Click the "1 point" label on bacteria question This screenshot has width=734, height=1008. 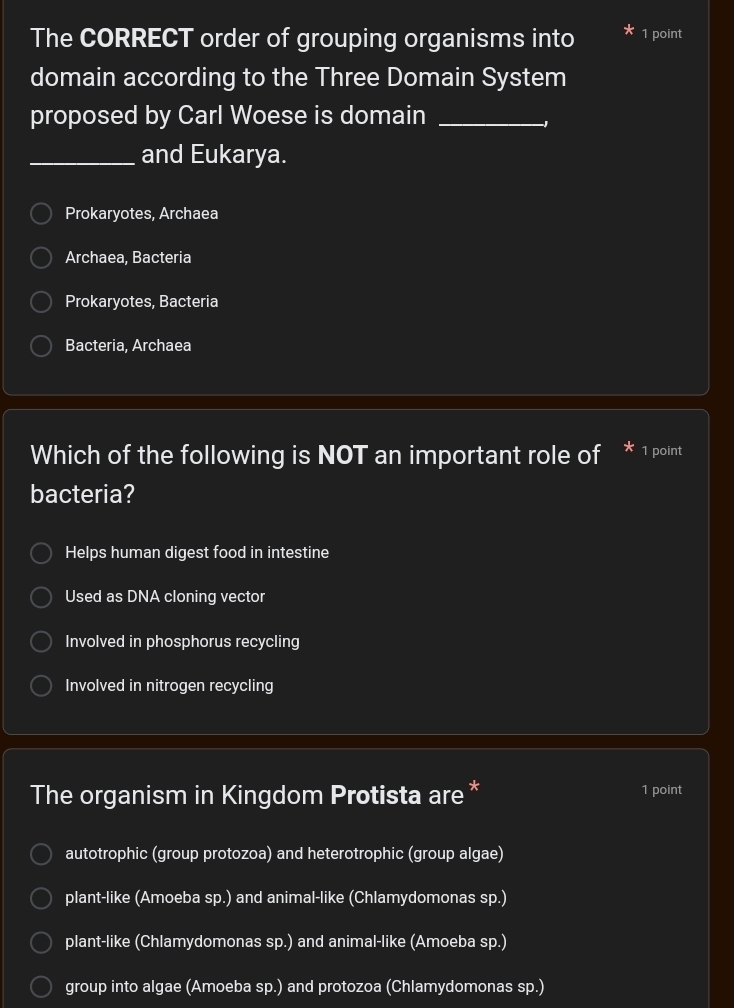[662, 450]
